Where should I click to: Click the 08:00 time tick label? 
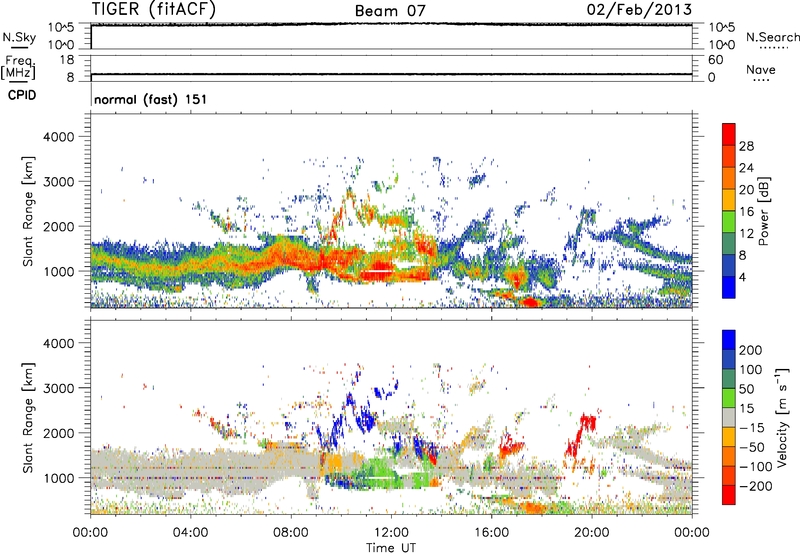[x=291, y=533]
